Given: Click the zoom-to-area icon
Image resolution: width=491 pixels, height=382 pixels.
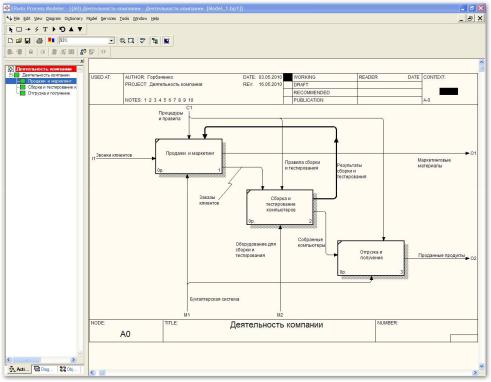Looking at the screenshot, I should click(131, 41).
